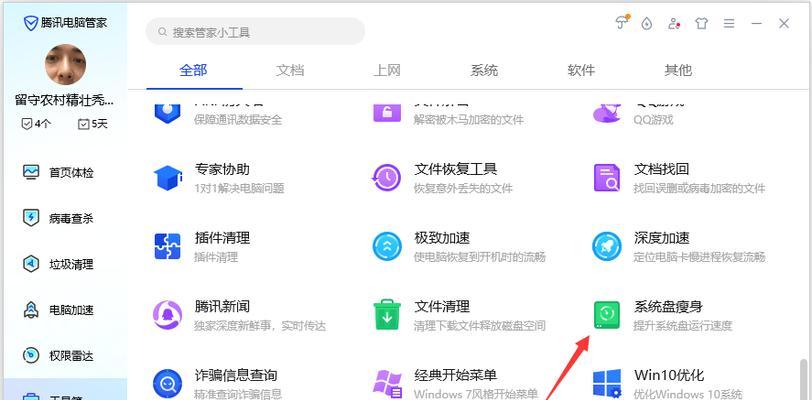Open the 文档找回 purple document icon
Viewport: 812px width, 400px height.
coord(606,178)
